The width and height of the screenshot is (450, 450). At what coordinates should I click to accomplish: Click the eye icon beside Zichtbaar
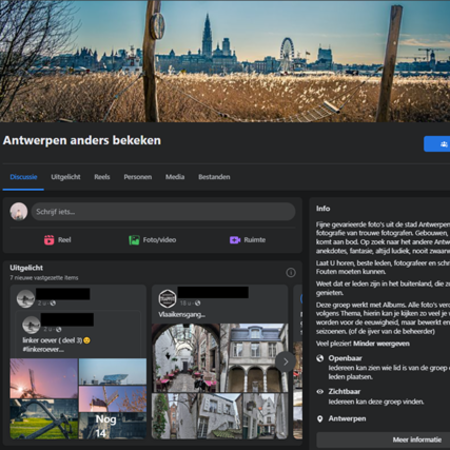[x=320, y=392]
